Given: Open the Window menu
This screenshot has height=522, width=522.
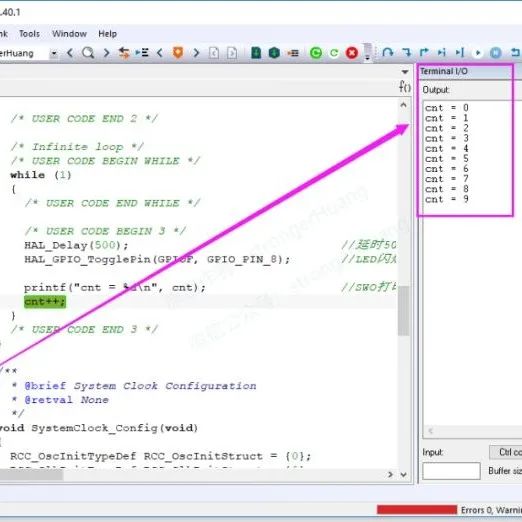Looking at the screenshot, I should [x=69, y=34].
